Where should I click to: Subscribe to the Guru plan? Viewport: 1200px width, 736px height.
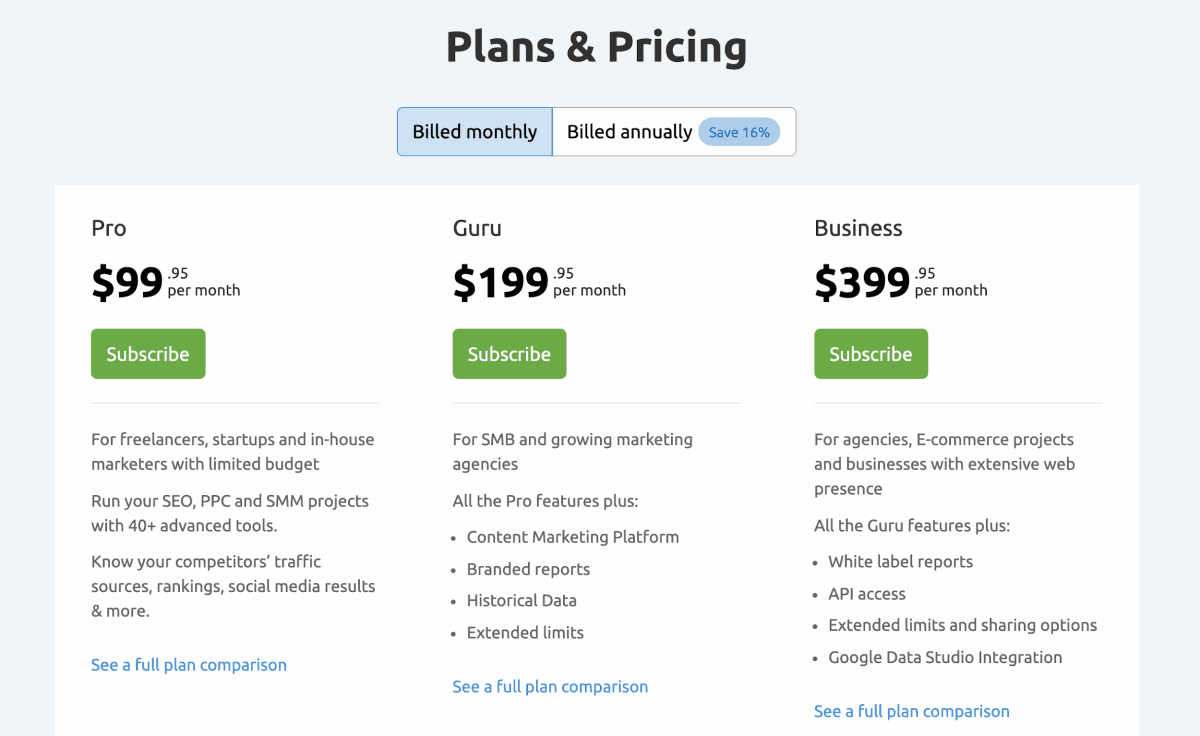pyautogui.click(x=509, y=354)
